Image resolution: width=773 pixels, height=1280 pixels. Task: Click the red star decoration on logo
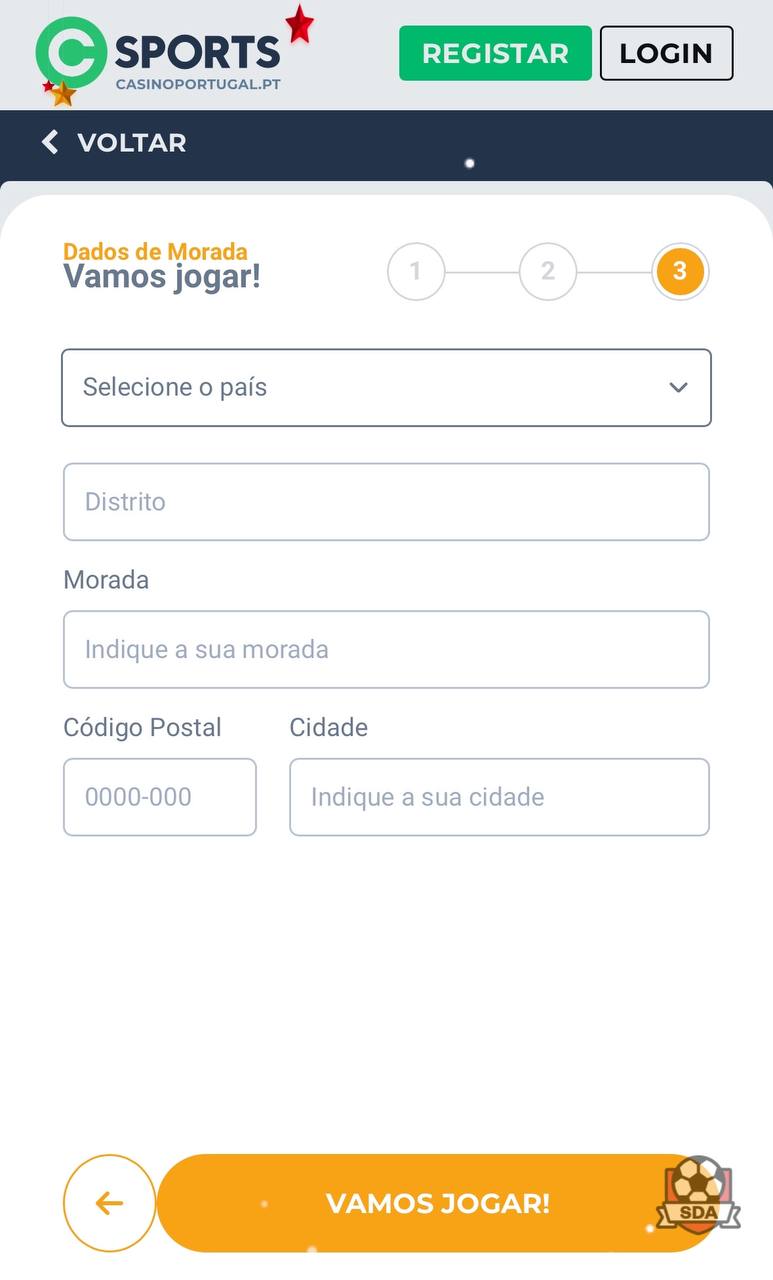pyautogui.click(x=299, y=24)
